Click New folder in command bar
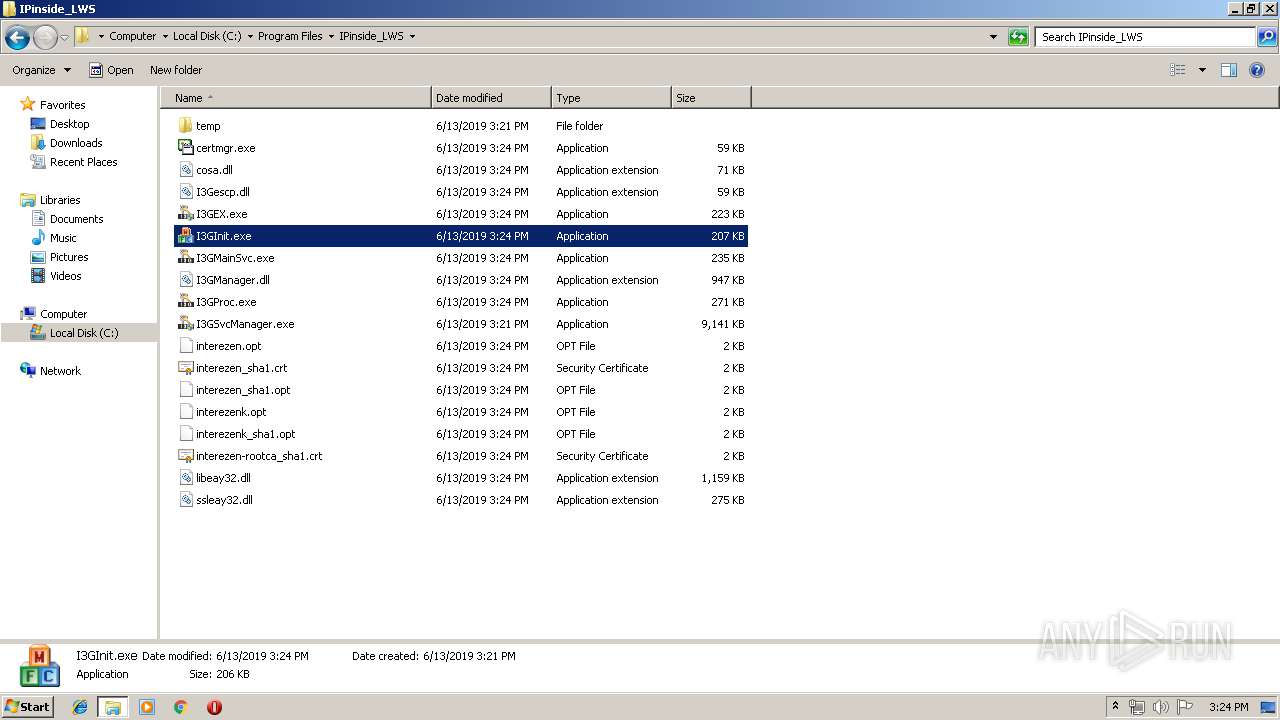The height and width of the screenshot is (720, 1280). pyautogui.click(x=176, y=70)
